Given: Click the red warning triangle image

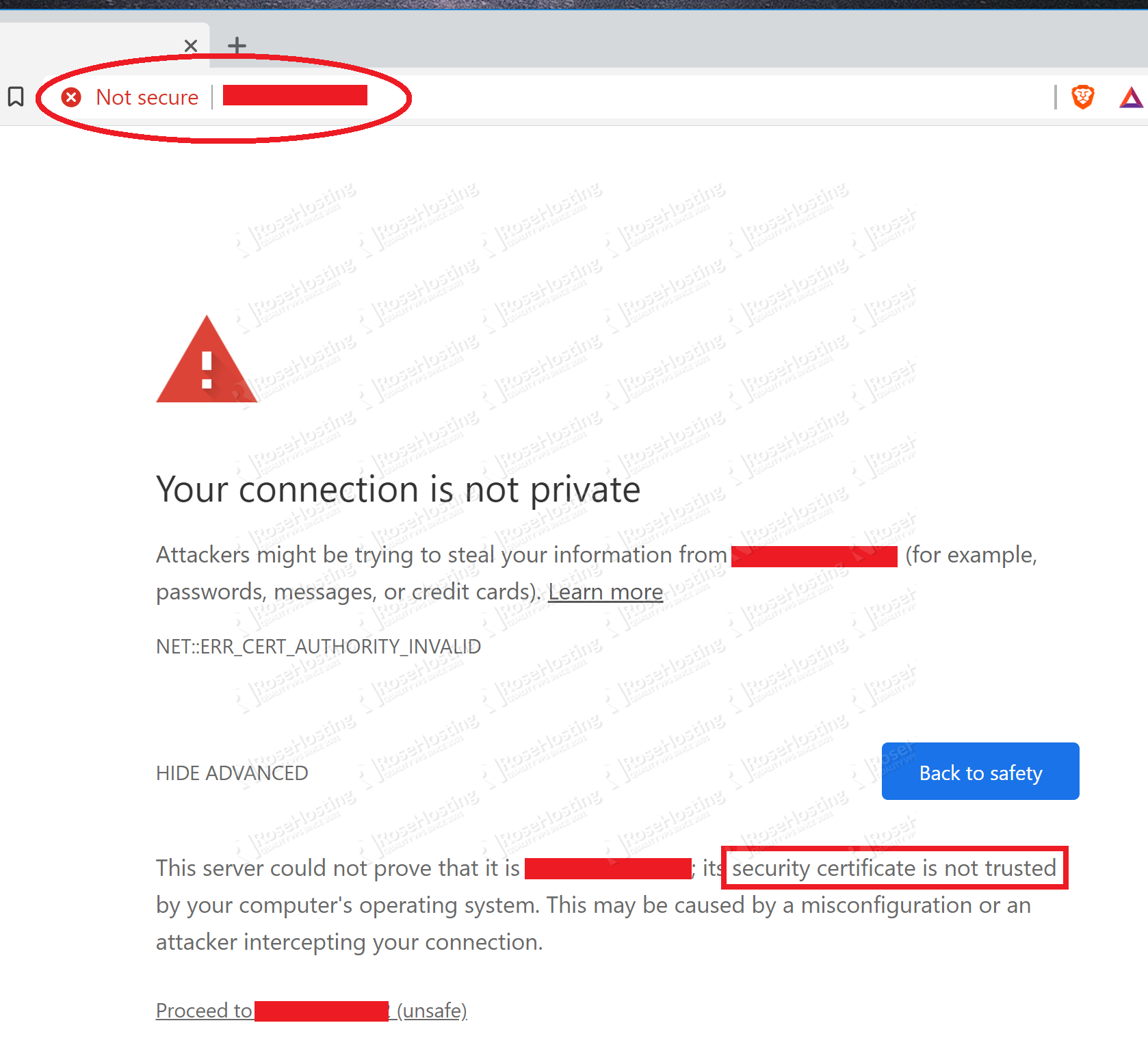Looking at the screenshot, I should point(207,359).
